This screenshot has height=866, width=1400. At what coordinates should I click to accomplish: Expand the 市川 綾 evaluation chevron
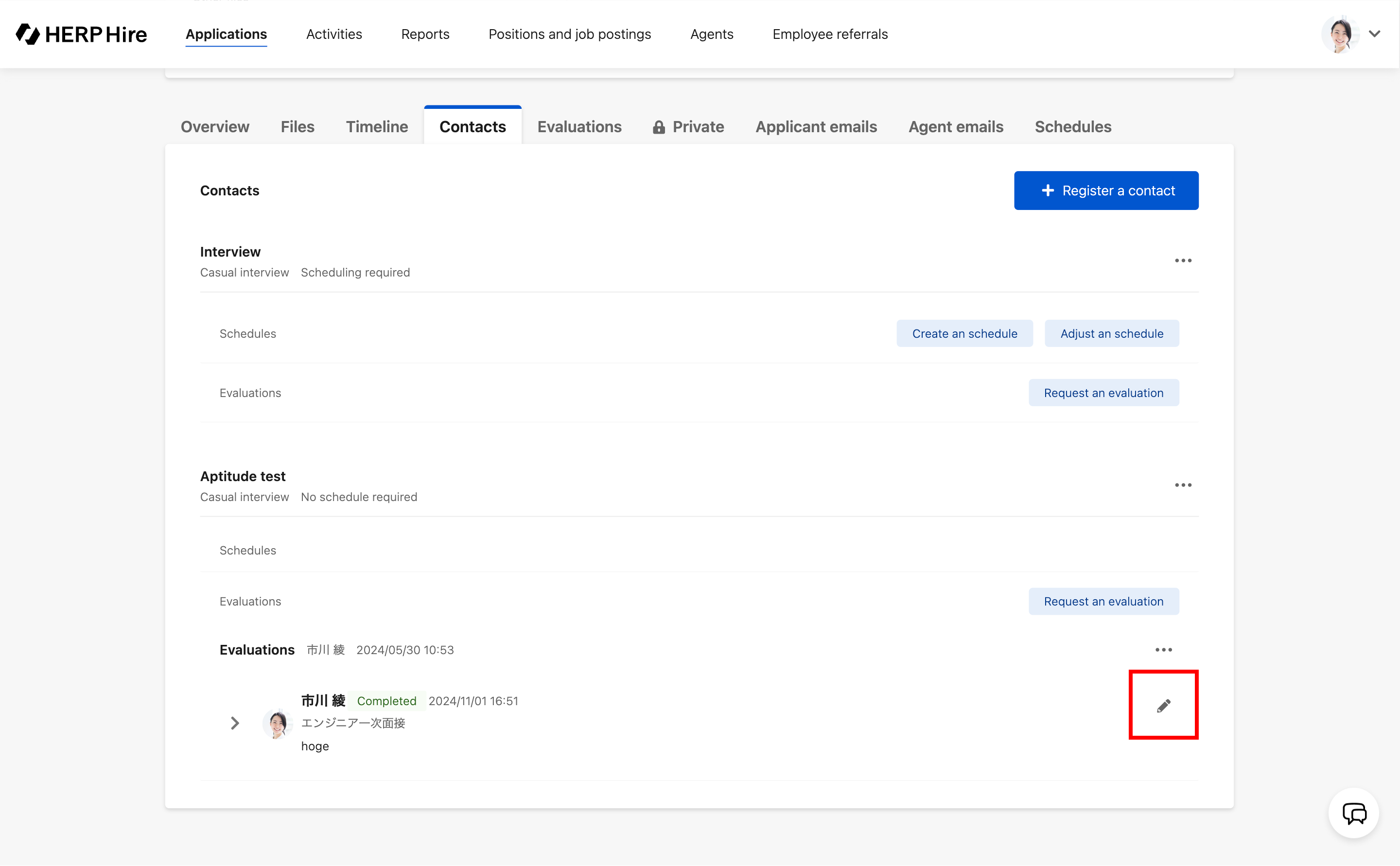tap(235, 724)
